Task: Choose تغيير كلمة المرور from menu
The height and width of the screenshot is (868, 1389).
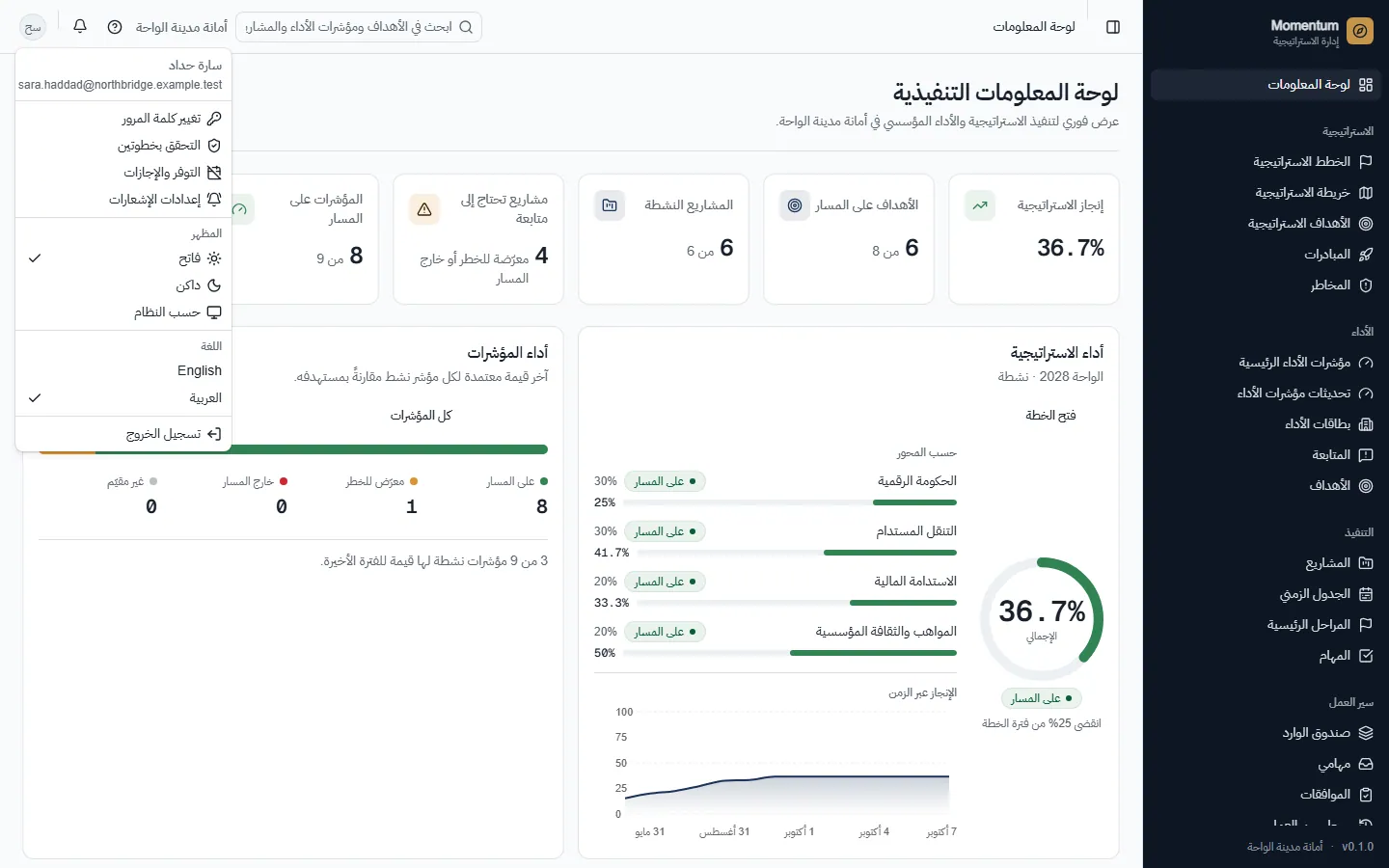Action: tap(123, 119)
